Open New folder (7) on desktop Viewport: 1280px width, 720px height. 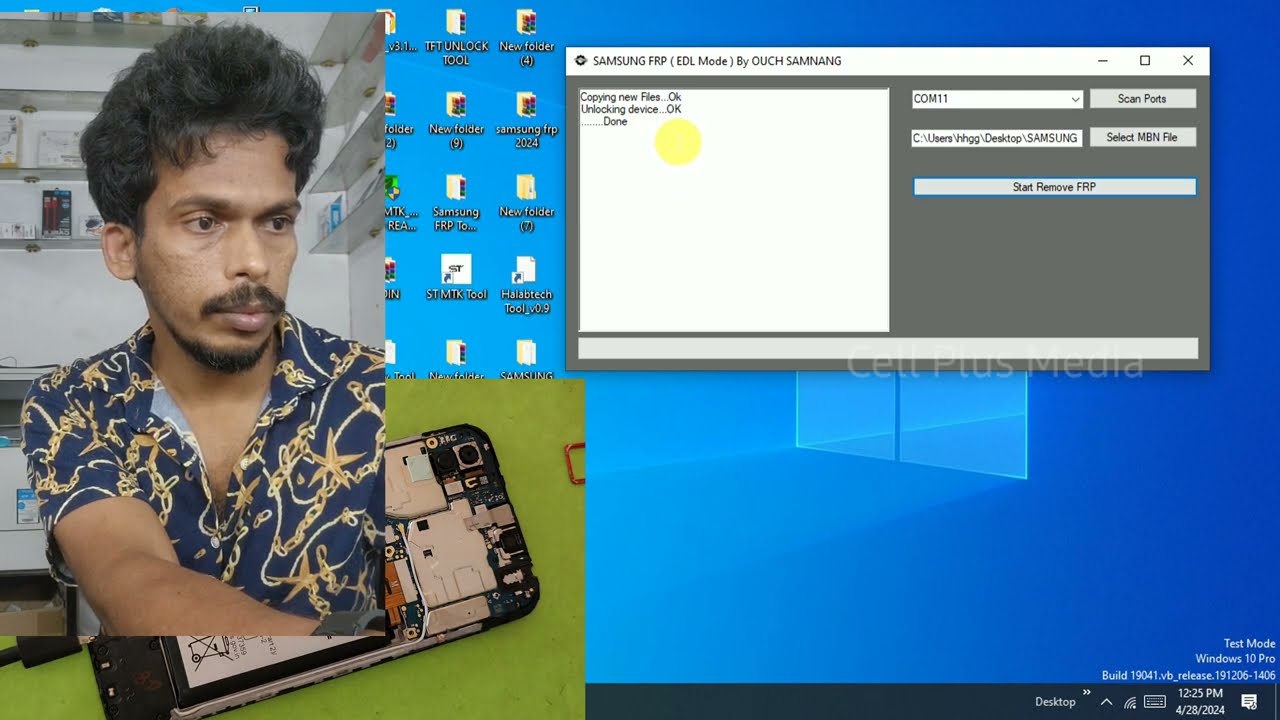(x=526, y=203)
